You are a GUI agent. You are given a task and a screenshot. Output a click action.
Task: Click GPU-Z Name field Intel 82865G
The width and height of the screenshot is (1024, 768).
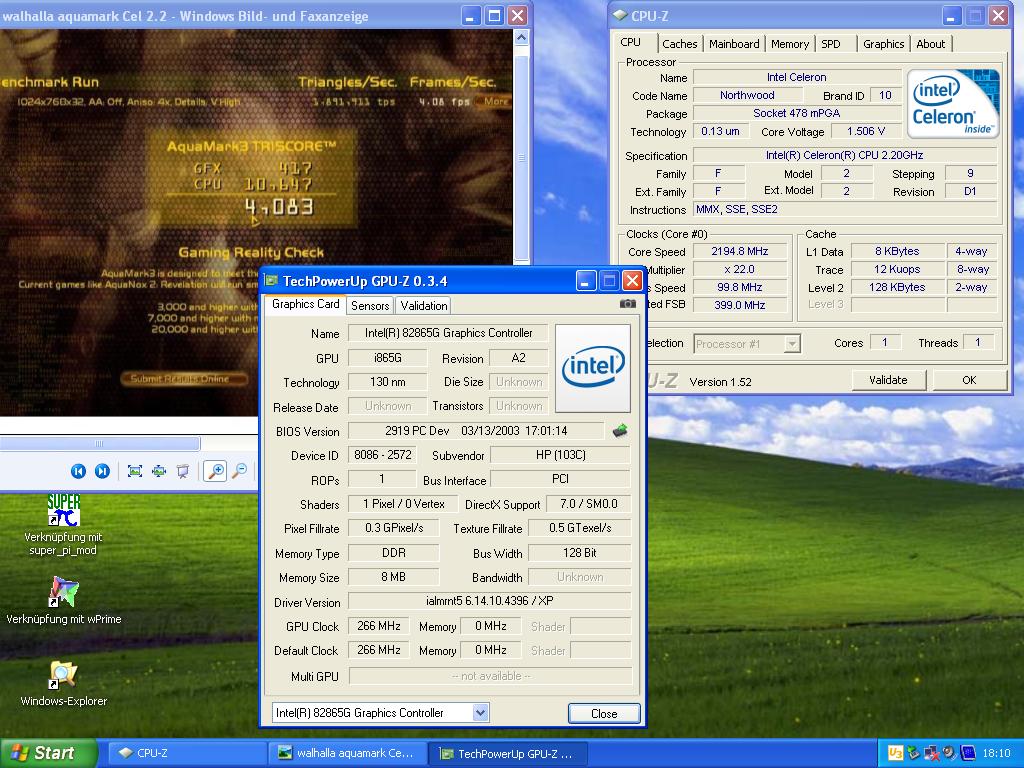tap(449, 333)
